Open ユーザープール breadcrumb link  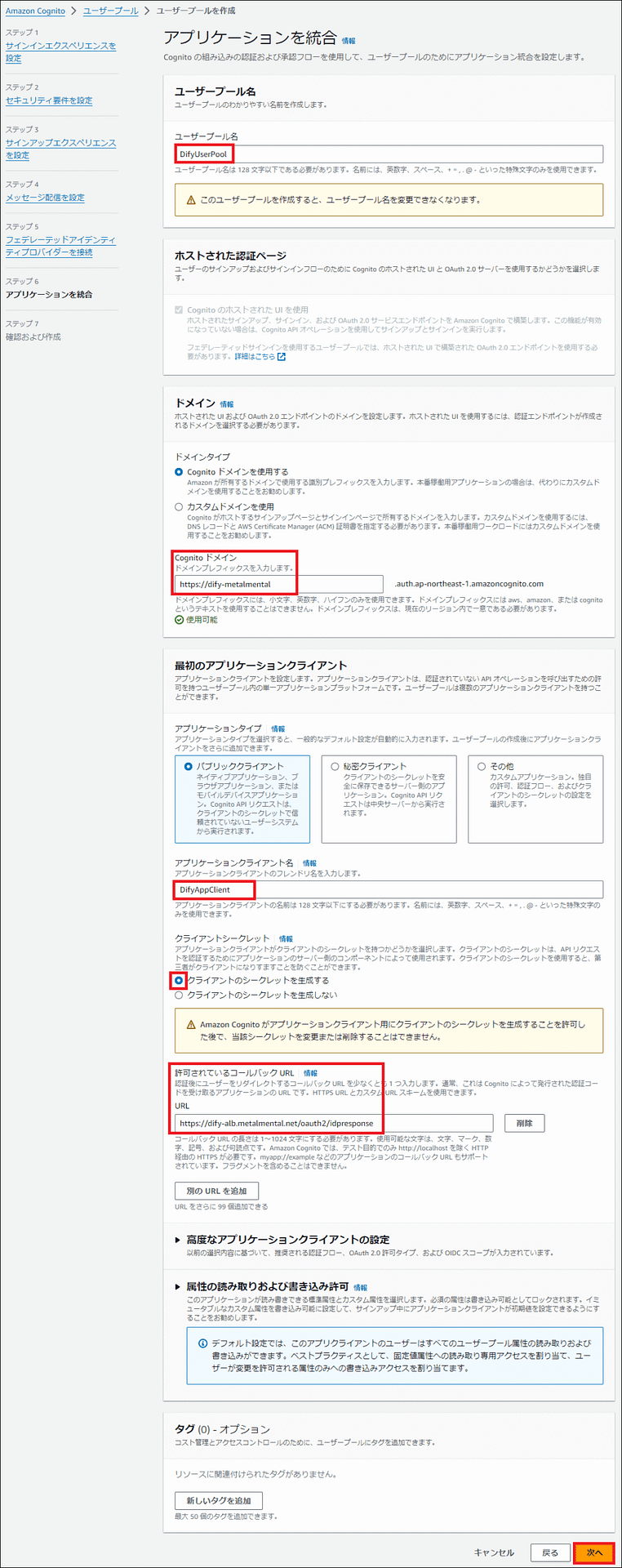tap(110, 11)
